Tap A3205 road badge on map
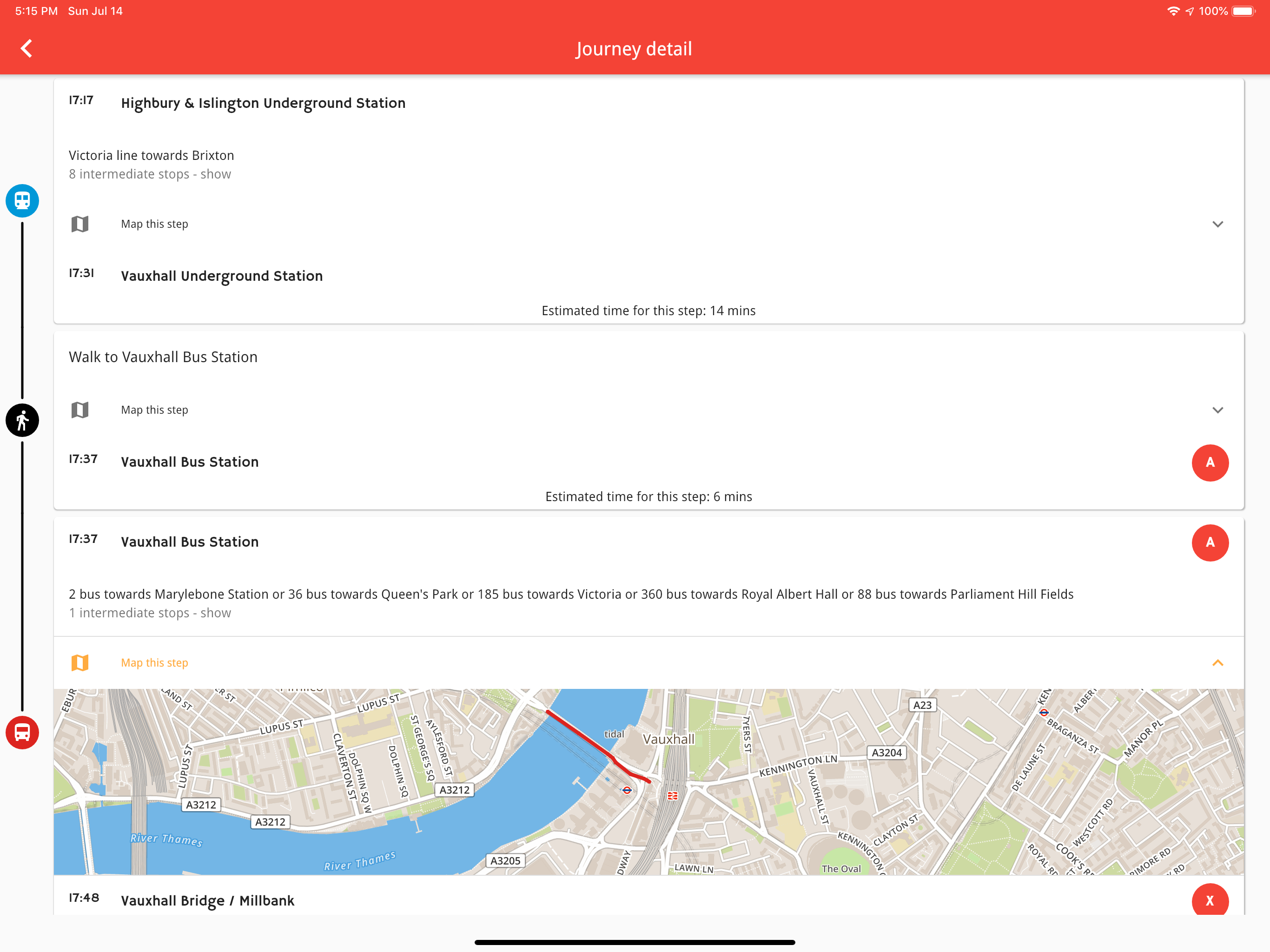The image size is (1270, 952). [x=505, y=860]
